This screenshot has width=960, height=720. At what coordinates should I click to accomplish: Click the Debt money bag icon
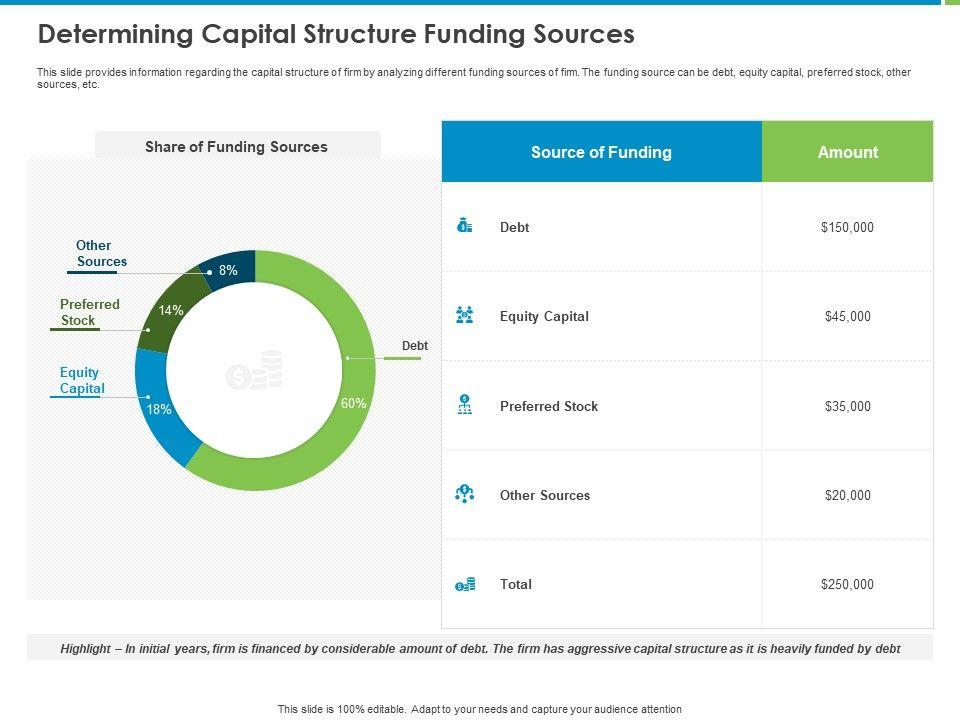464,226
